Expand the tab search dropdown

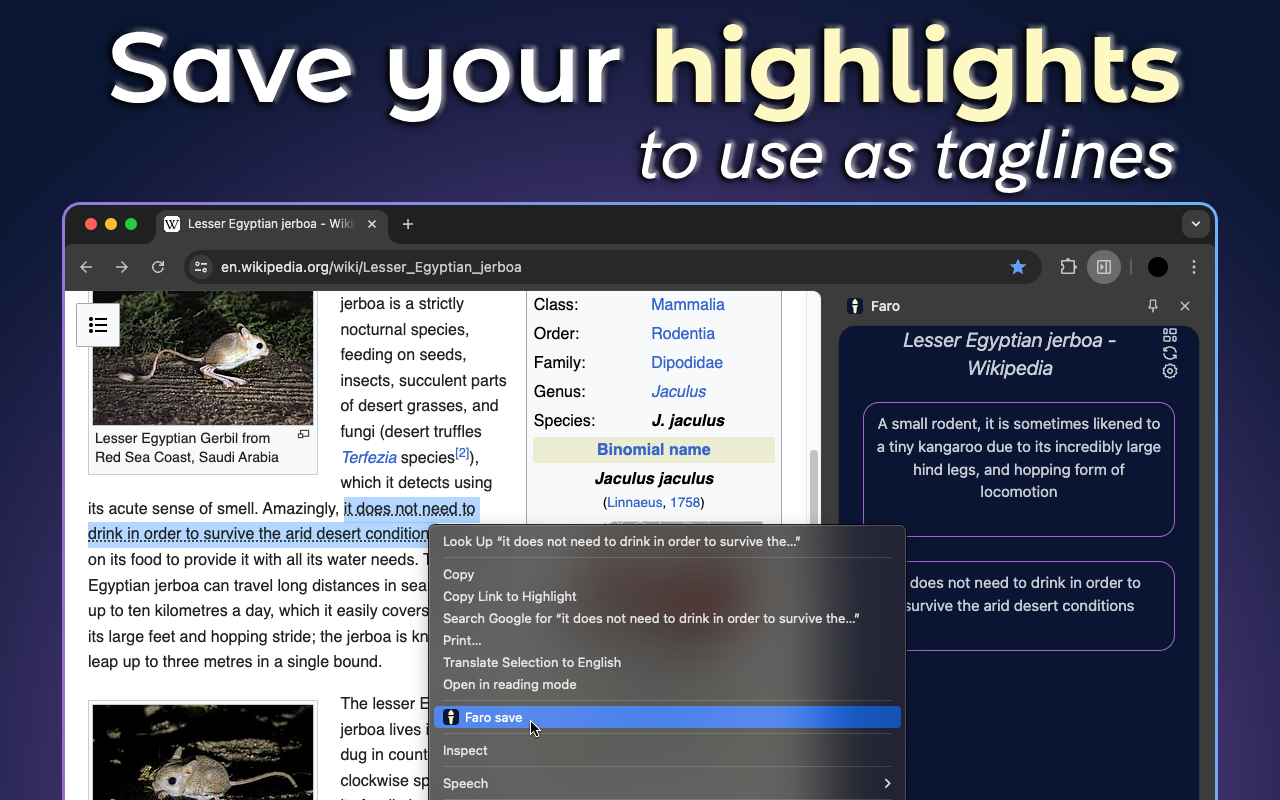(x=1194, y=224)
